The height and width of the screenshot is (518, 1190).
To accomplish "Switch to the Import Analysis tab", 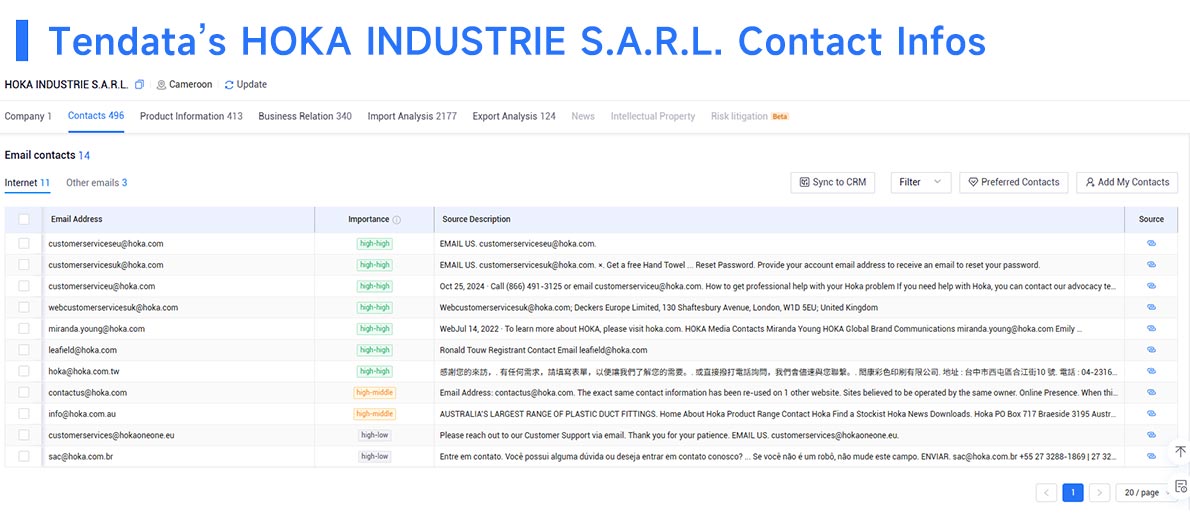I will (x=412, y=116).
